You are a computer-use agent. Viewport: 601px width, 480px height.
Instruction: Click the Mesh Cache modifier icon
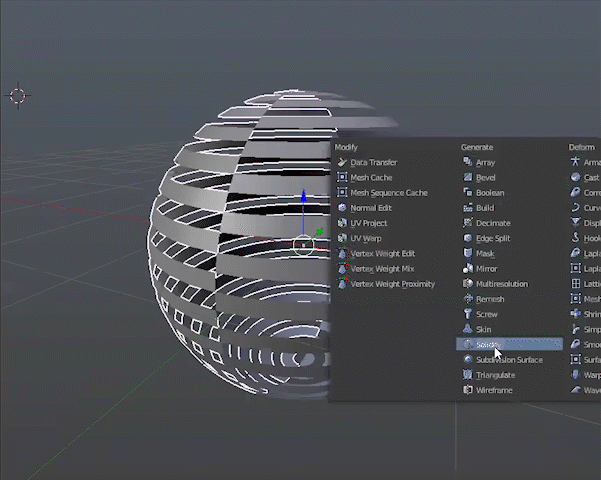[x=342, y=178]
